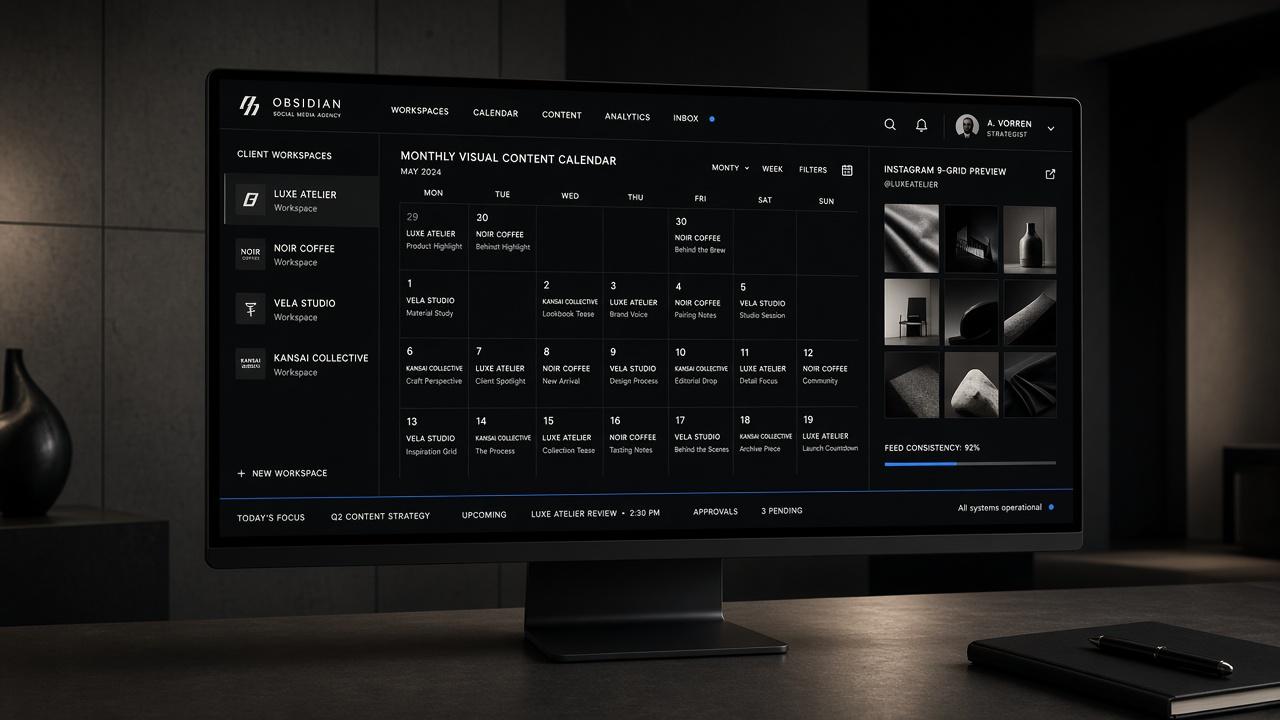
Task: Click the Luxe Atelier workspace logo icon
Action: [x=250, y=200]
